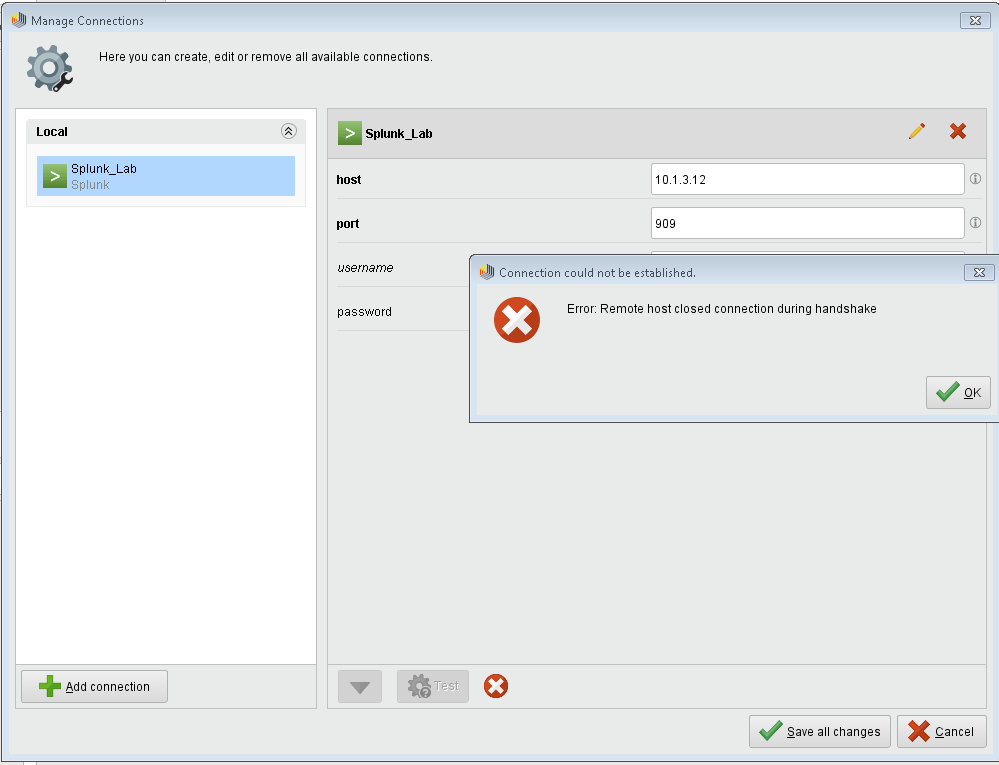Dismiss the error dialog with OK
Image resolution: width=999 pixels, height=765 pixels.
pyautogui.click(x=957, y=392)
